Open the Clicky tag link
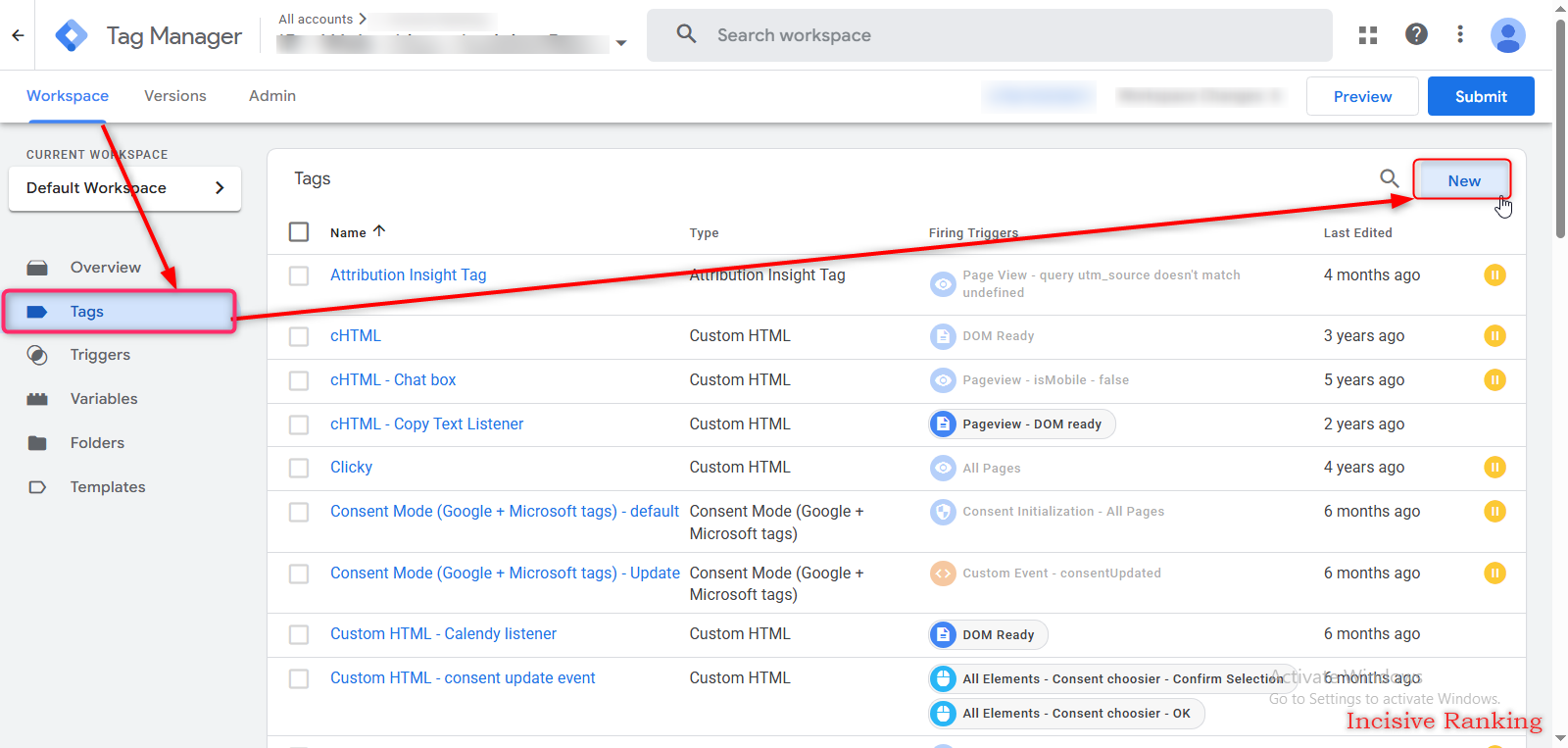The width and height of the screenshot is (1568, 748). (x=351, y=468)
